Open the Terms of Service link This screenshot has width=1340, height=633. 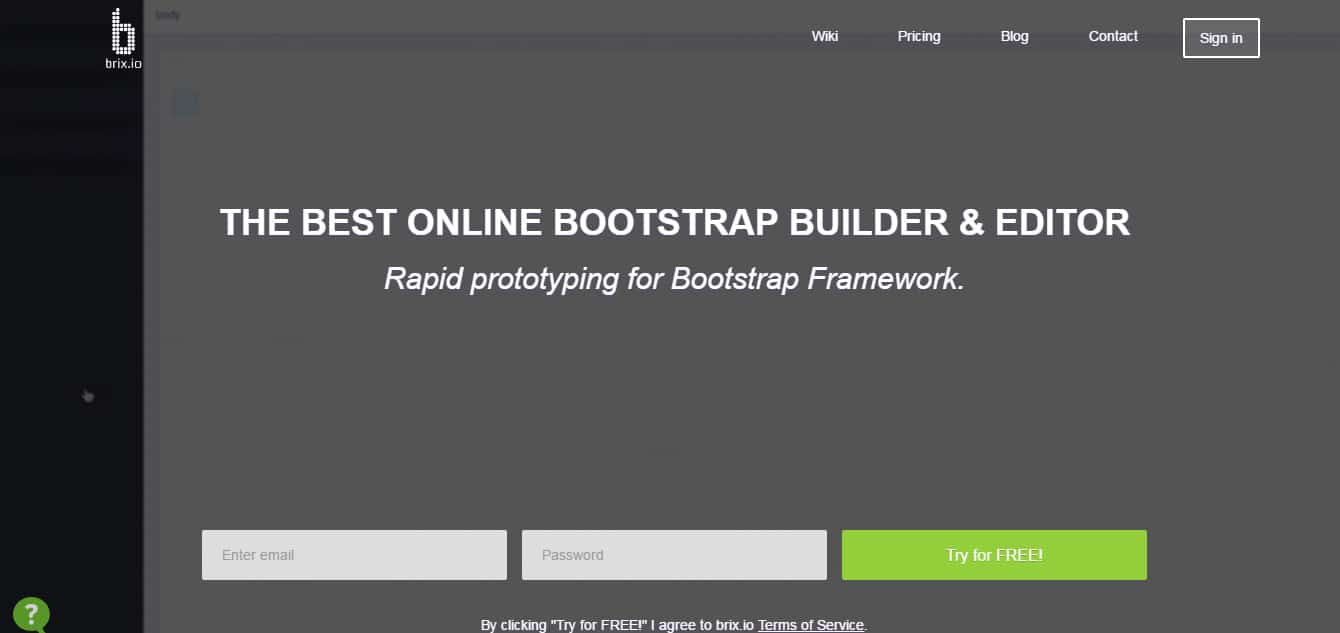[x=811, y=625]
